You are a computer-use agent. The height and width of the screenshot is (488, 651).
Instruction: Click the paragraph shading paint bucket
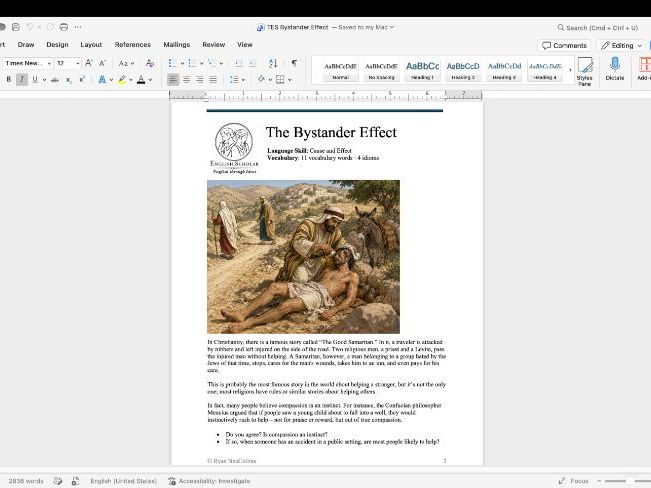tap(261, 79)
